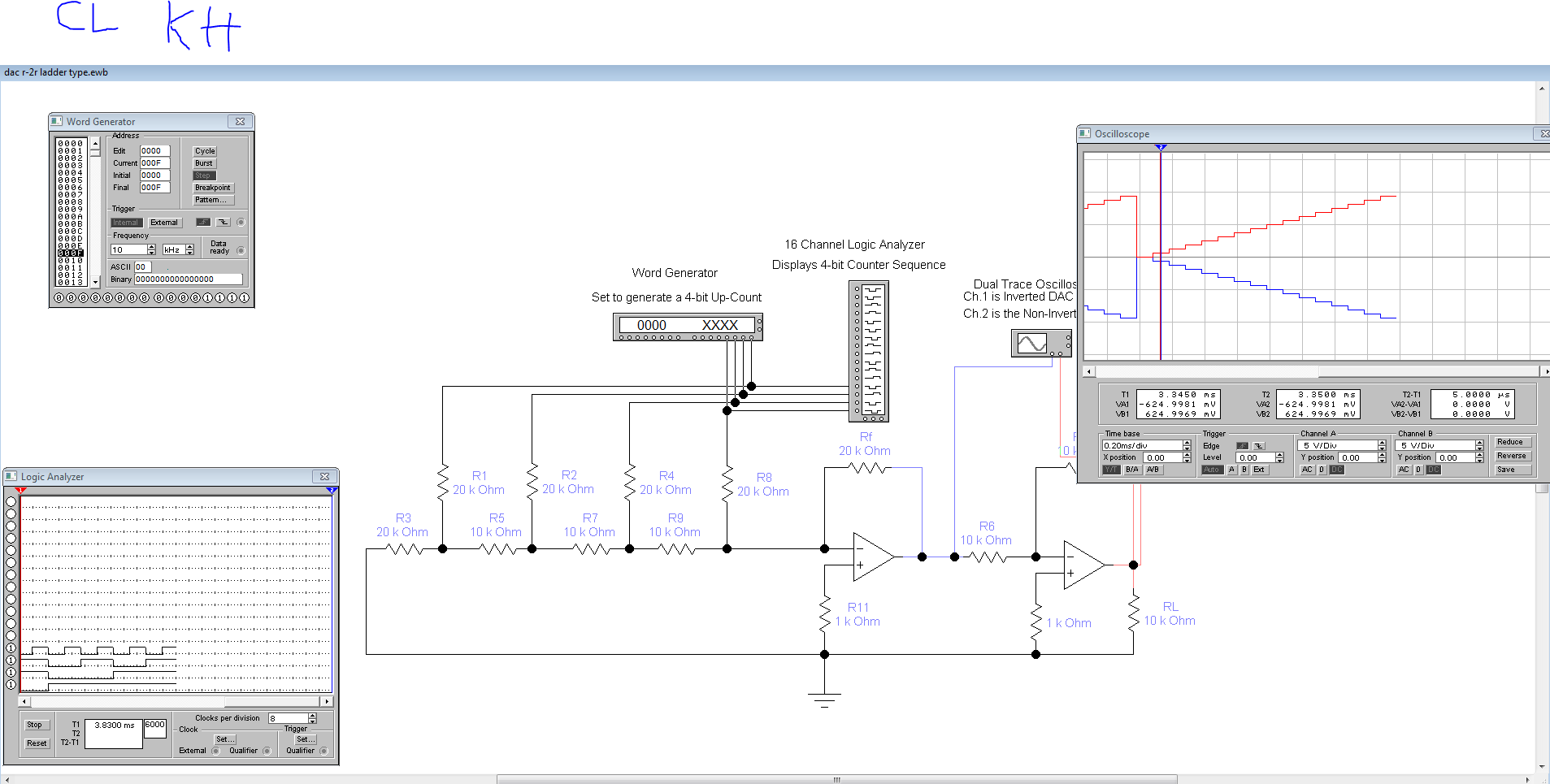Adjust Channel A Y position stepper

(x=1382, y=457)
